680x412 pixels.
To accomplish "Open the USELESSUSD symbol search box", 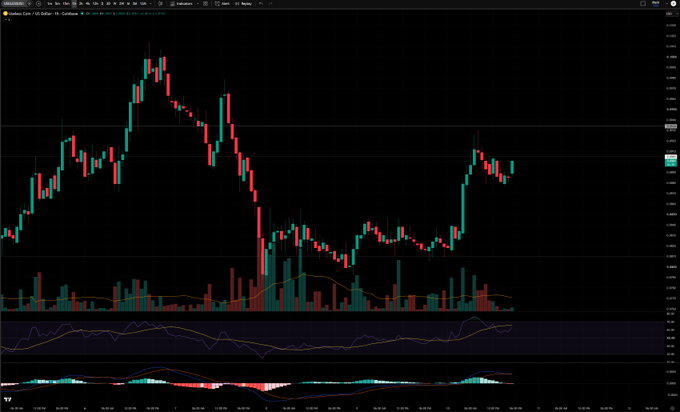I will coord(14,3).
